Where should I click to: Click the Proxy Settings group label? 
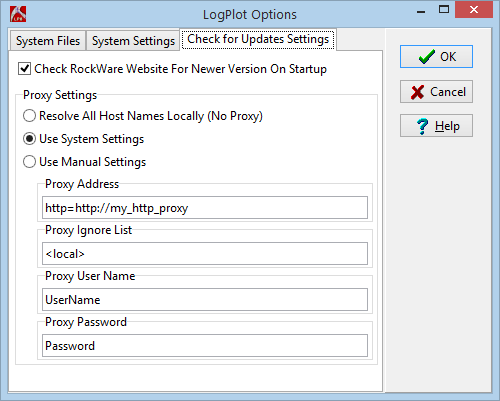click(x=60, y=95)
